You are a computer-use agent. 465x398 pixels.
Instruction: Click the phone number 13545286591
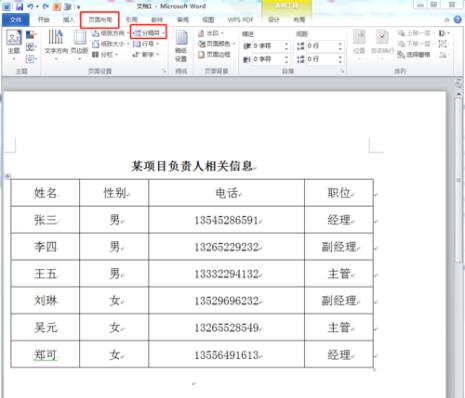[226, 220]
